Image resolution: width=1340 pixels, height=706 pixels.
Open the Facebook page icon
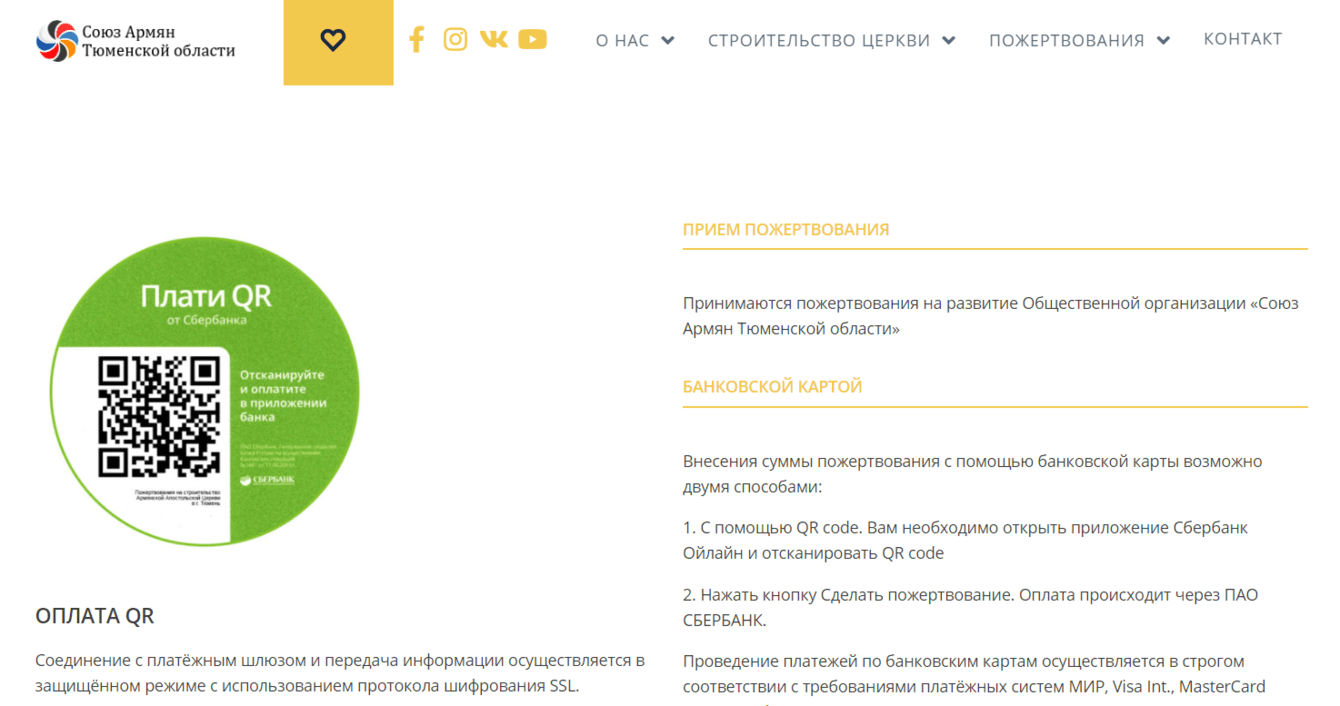(417, 39)
